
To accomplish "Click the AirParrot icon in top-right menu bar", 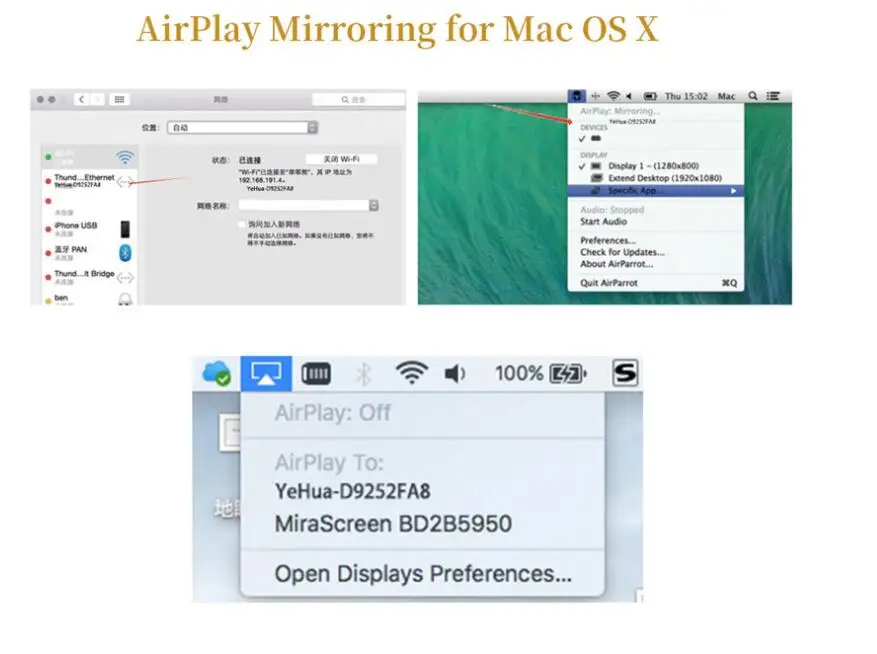I will tap(577, 96).
